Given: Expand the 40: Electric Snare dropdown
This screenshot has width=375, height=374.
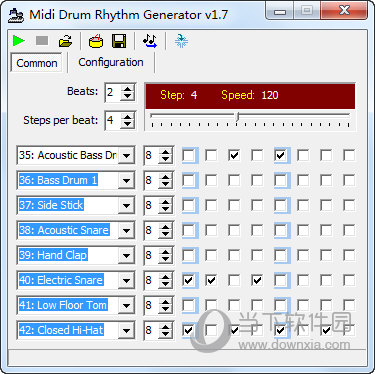Looking at the screenshot, I should (x=126, y=280).
